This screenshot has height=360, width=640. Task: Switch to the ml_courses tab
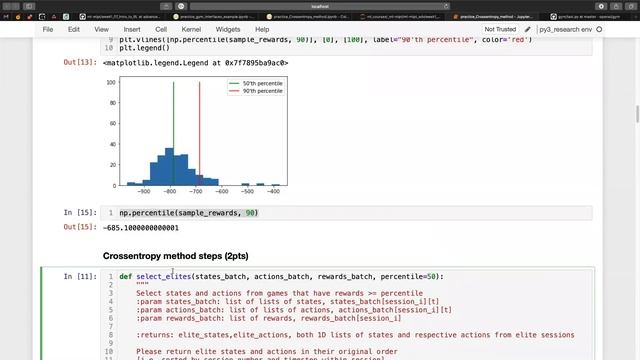pyautogui.click(x=400, y=17)
